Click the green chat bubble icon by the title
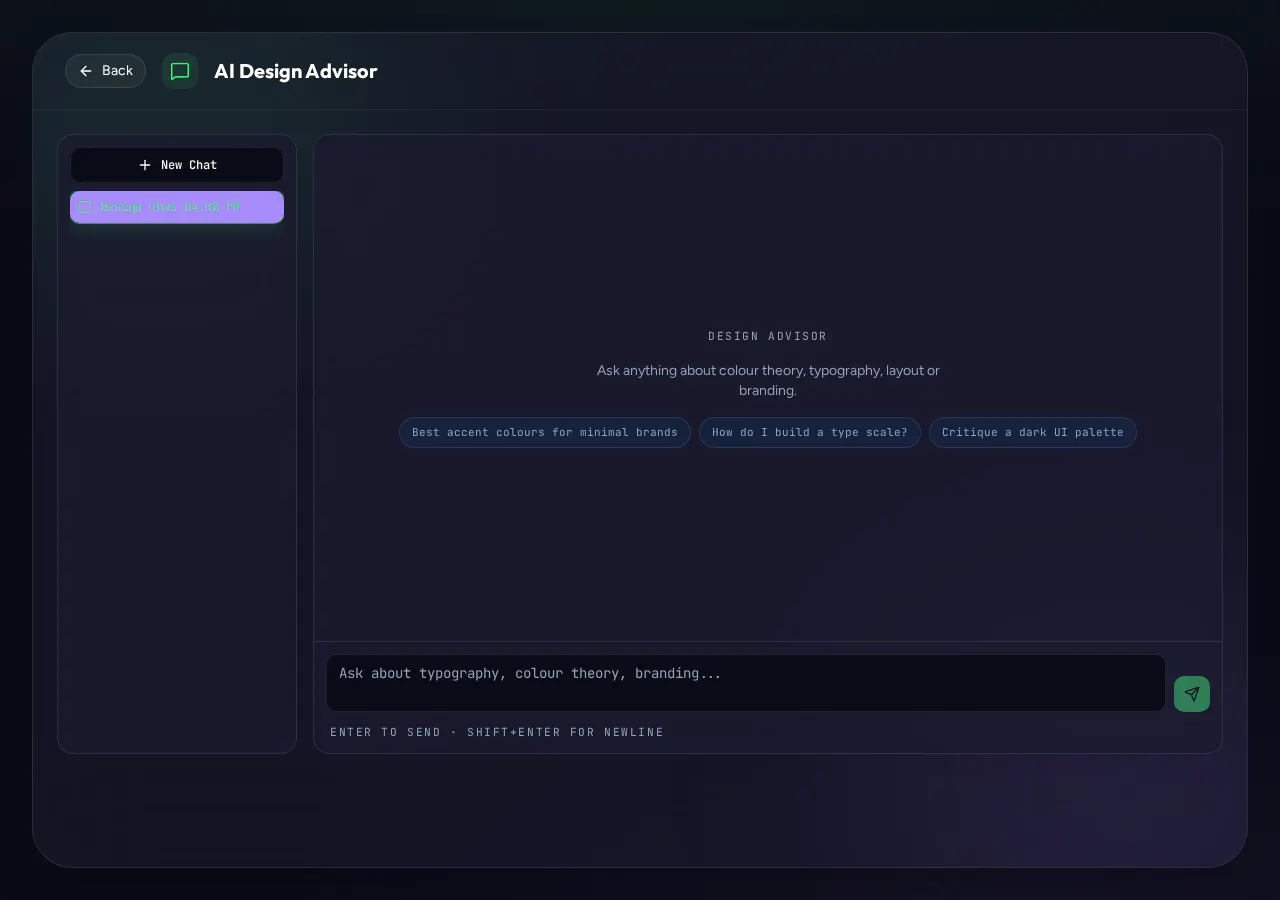The height and width of the screenshot is (900, 1280). 180,71
